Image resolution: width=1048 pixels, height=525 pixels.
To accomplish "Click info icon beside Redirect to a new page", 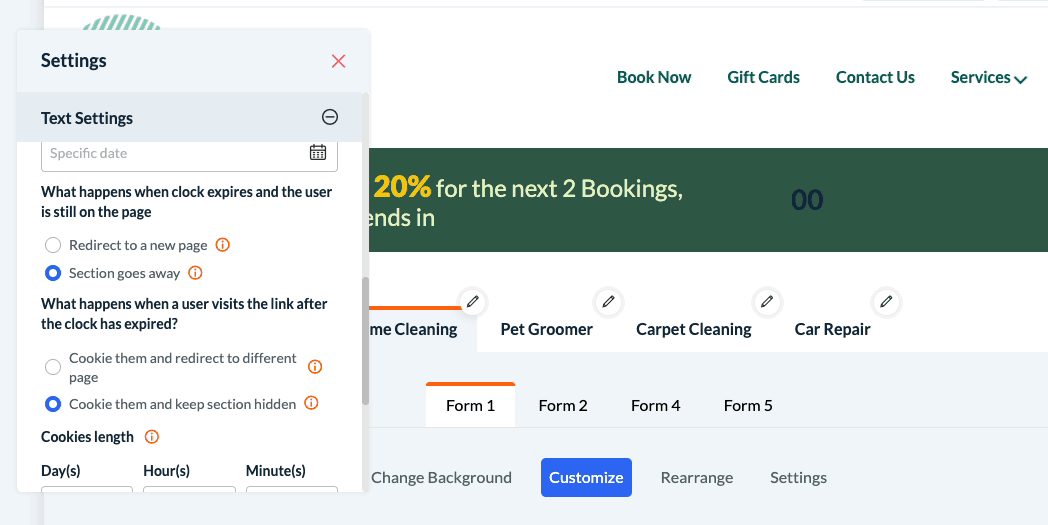I will (x=223, y=245).
